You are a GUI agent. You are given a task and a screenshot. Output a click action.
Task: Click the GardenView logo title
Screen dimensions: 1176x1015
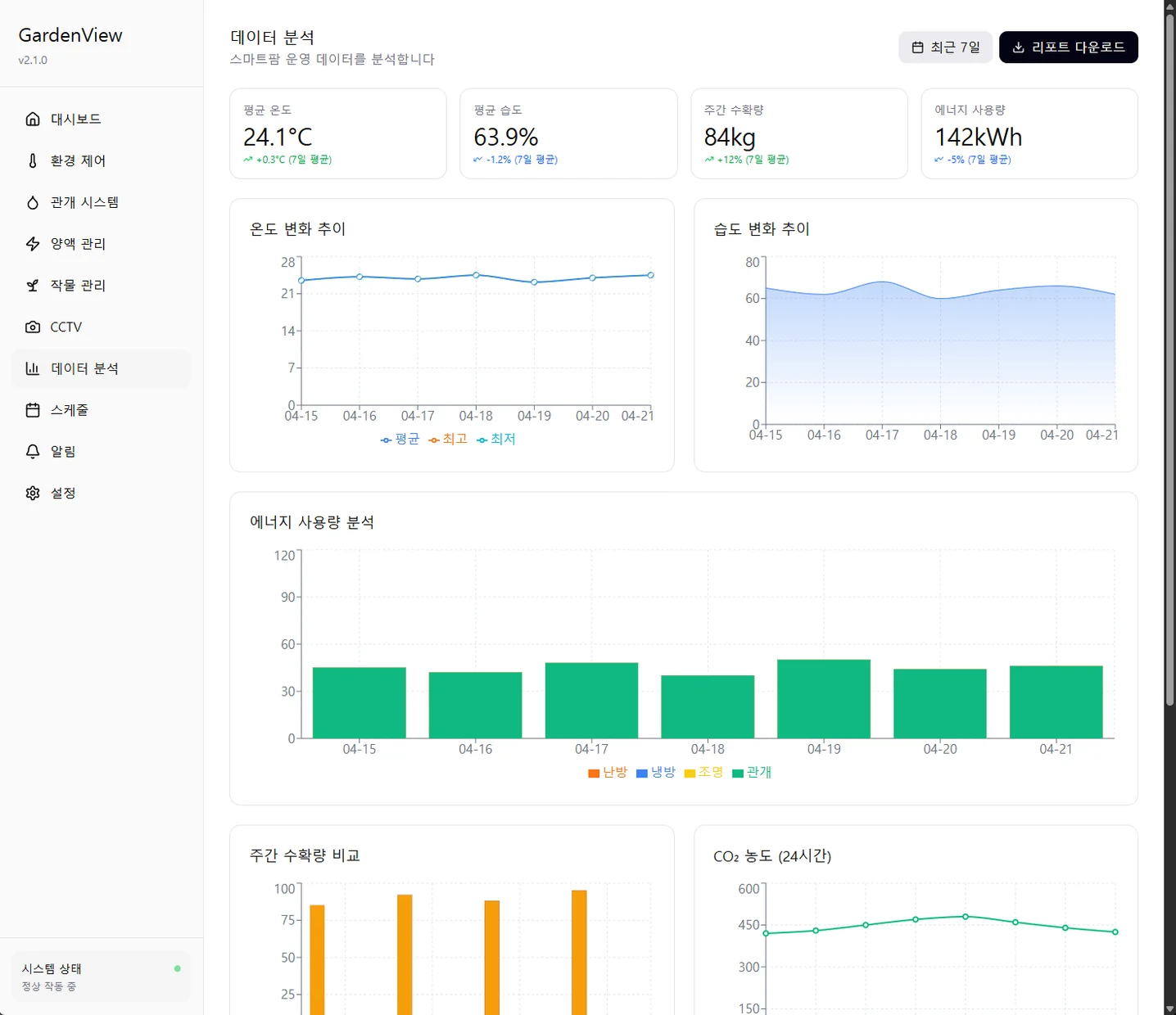[x=70, y=35]
